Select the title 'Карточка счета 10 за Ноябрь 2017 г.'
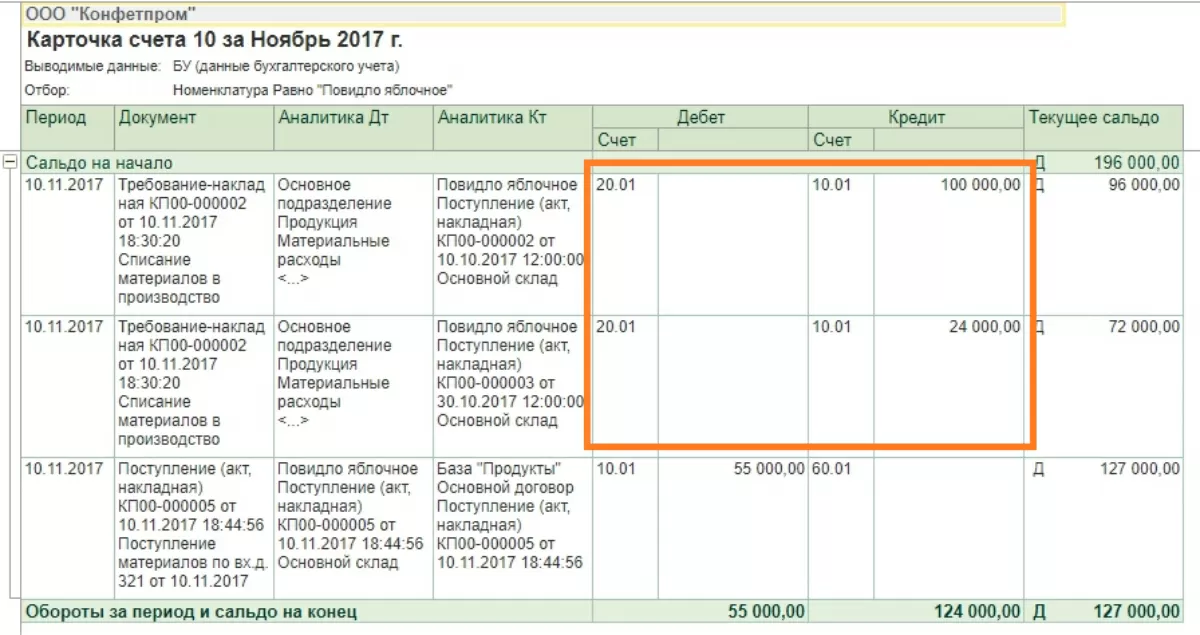Screen dimensions: 1200x635 (215, 41)
